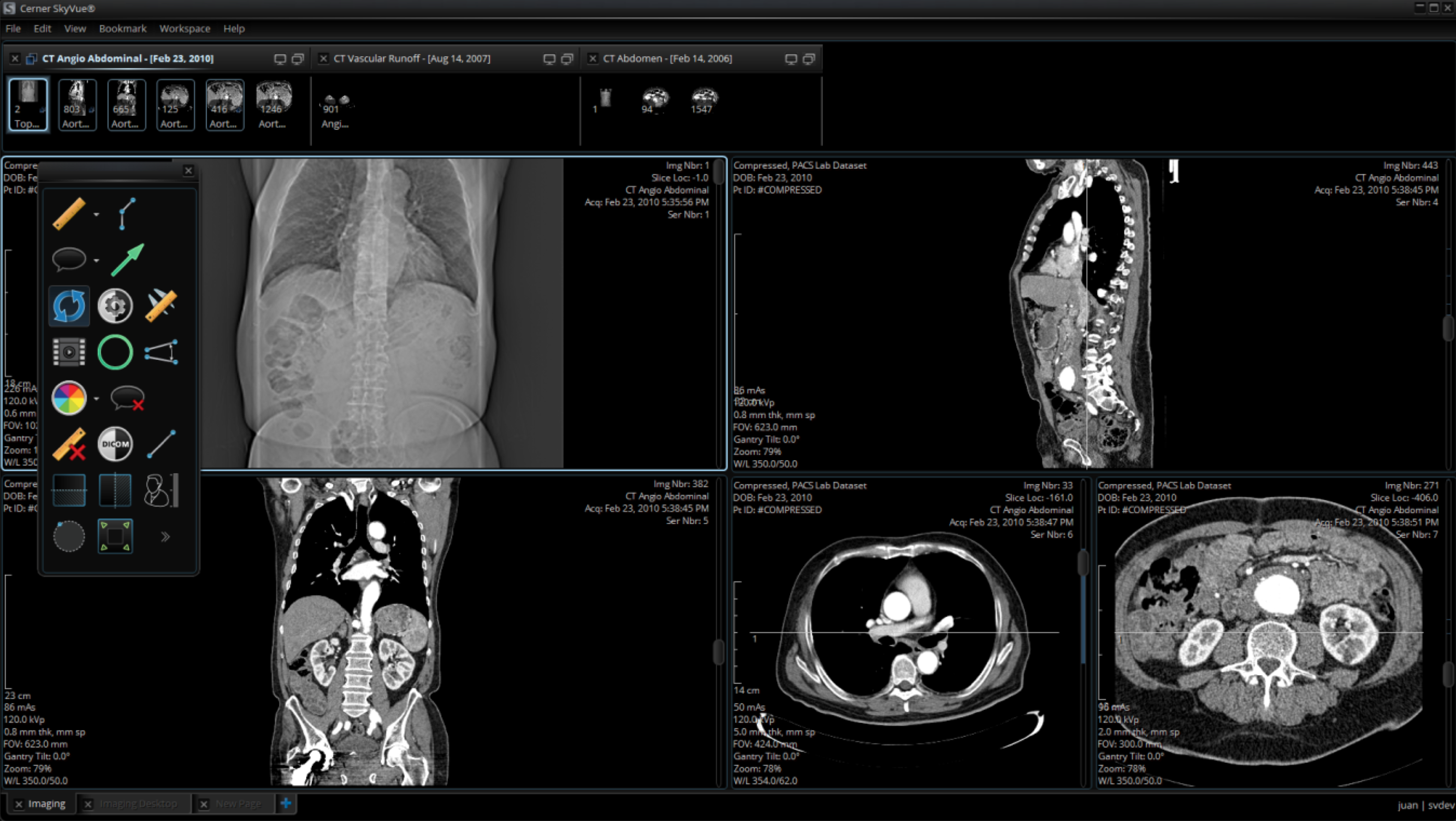1456x821 pixels.
Task: Select the green circle ROI tool
Action: pyautogui.click(x=115, y=353)
